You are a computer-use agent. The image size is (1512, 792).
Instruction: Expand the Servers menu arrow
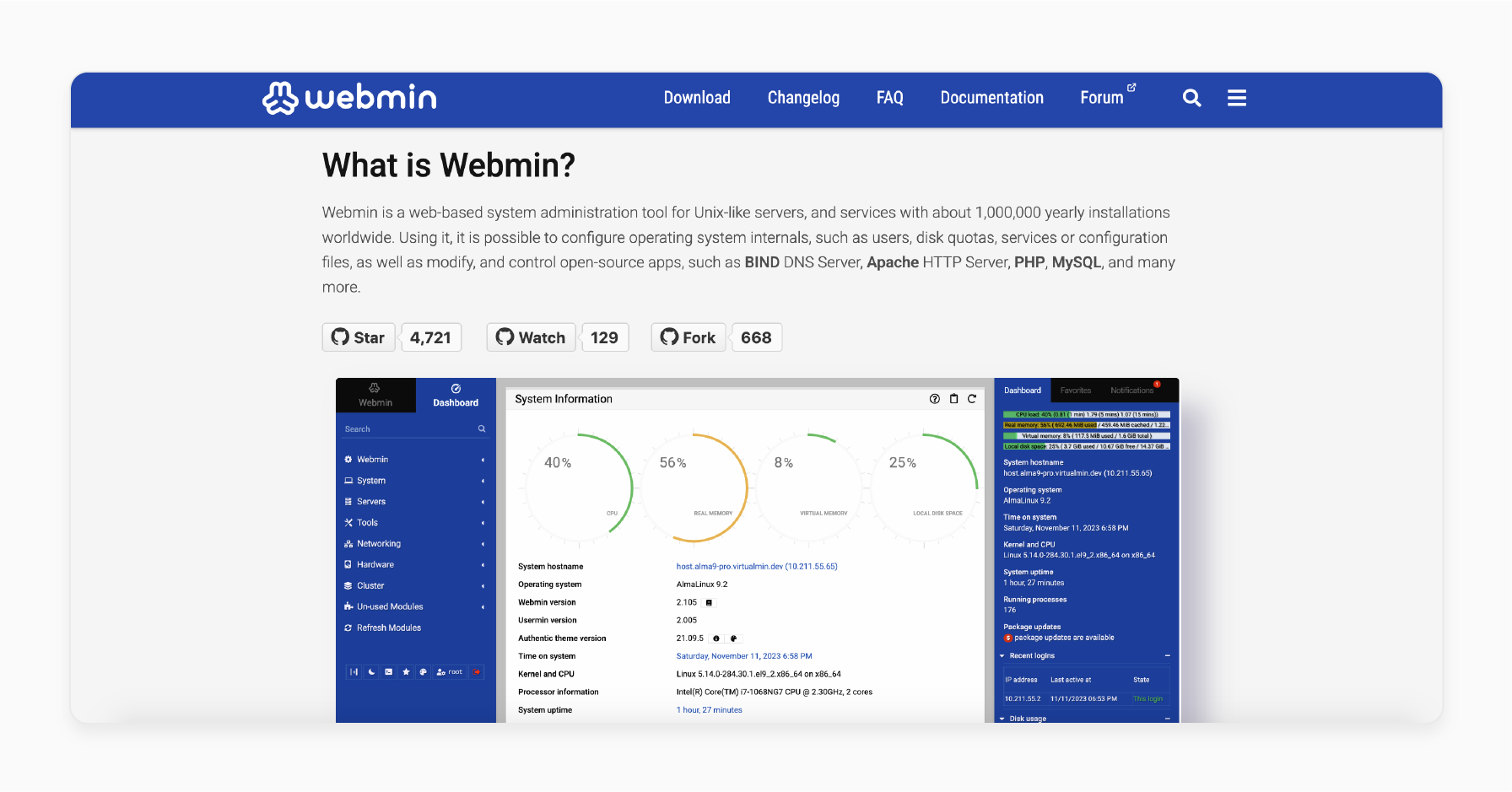483,502
